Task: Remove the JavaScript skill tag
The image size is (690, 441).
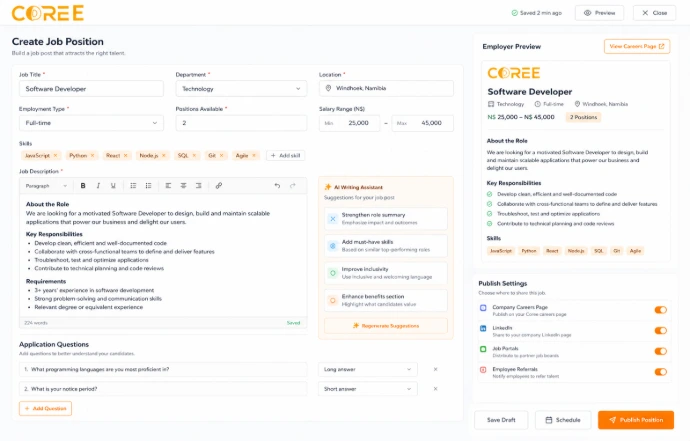Action: pyautogui.click(x=55, y=155)
